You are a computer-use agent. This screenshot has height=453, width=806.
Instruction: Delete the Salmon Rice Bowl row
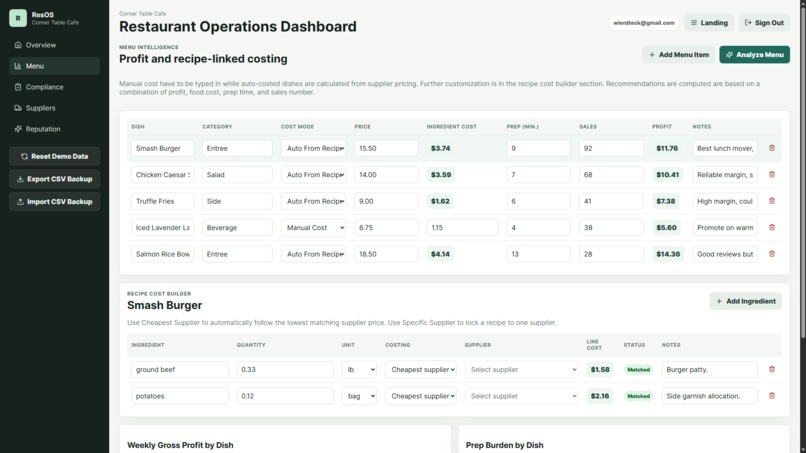click(772, 254)
